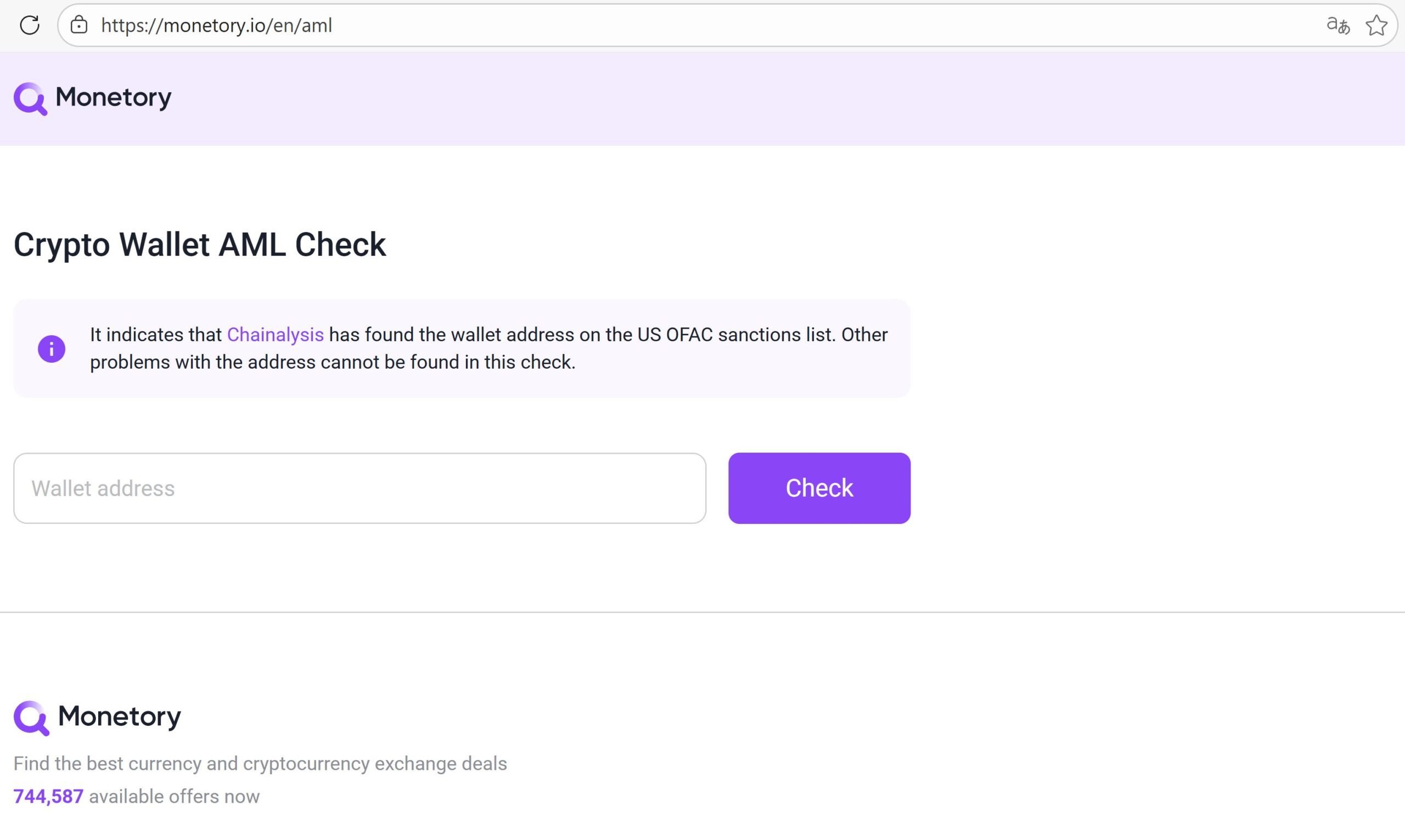Click the footer Monetory magnifier logo icon
Image resolution: width=1405 pixels, height=840 pixels.
pyautogui.click(x=31, y=718)
